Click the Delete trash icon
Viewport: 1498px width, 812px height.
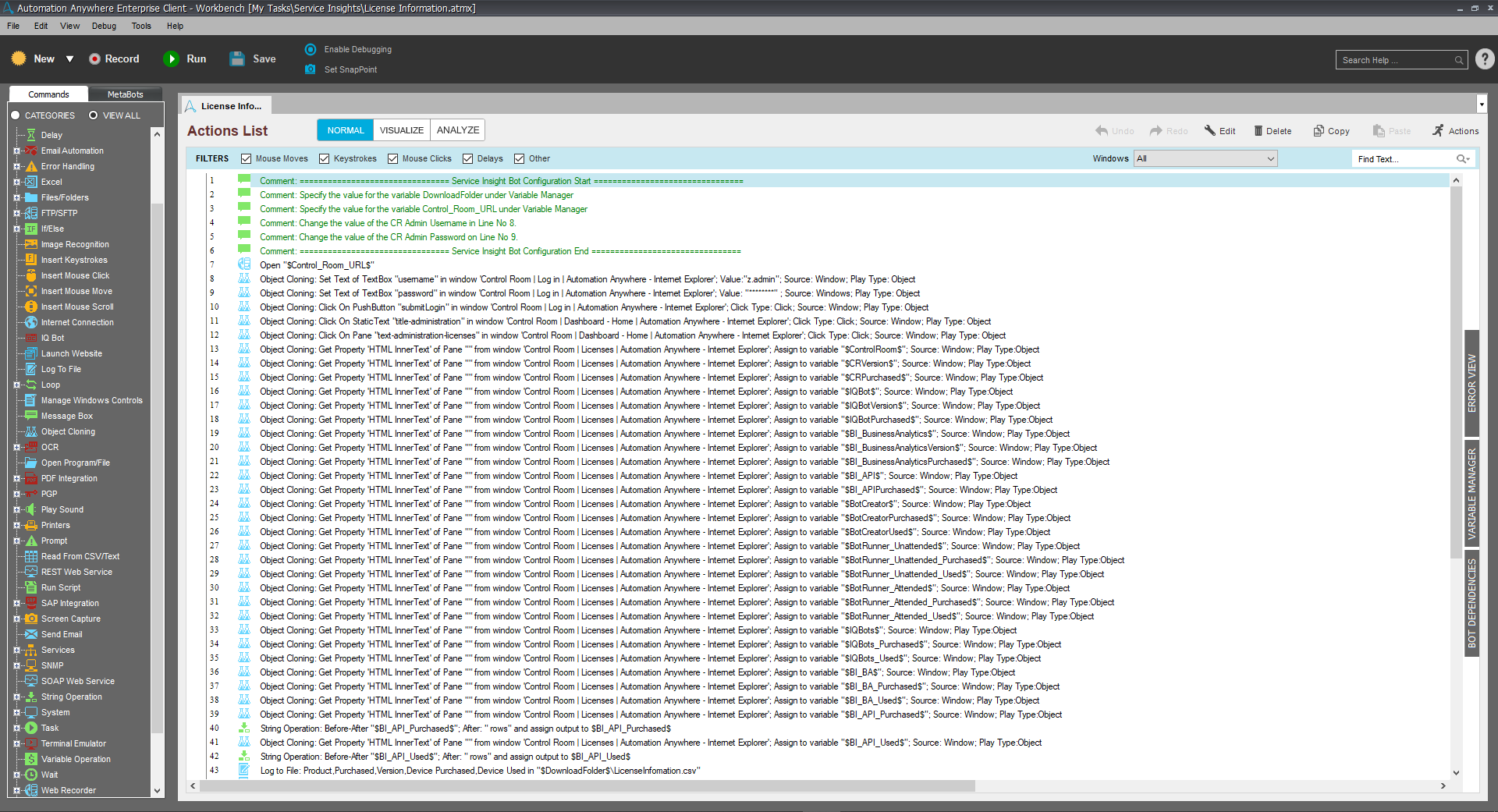(x=1258, y=131)
